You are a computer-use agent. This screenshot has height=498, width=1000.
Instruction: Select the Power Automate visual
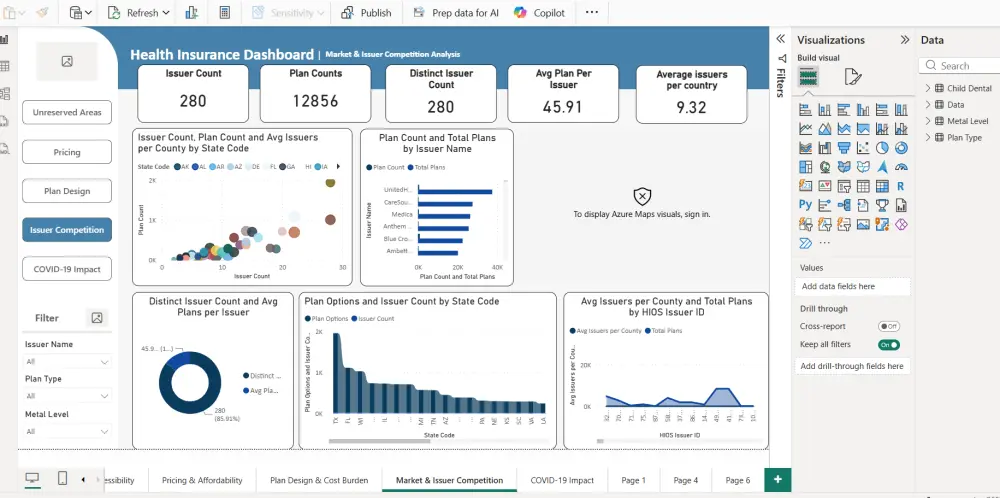click(805, 243)
